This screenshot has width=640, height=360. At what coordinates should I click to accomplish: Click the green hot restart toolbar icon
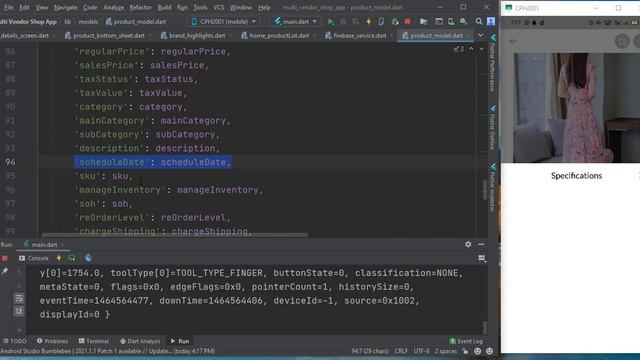click(395, 21)
